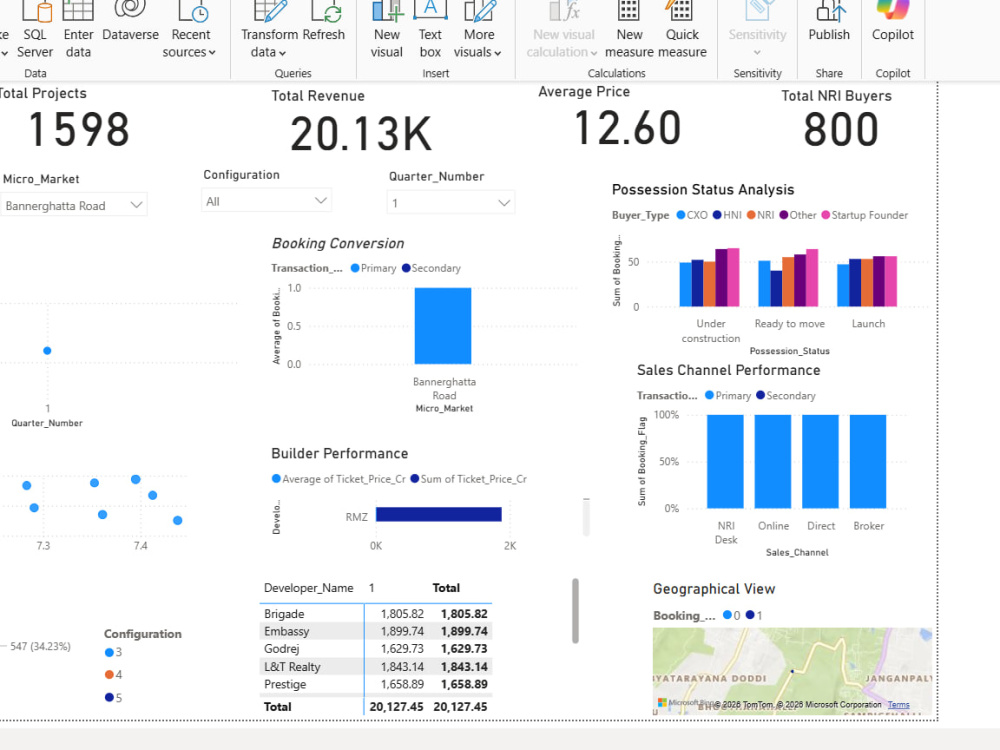Screen dimensions: 1000x750
Task: Click the Ready to move category label
Action: pyautogui.click(x=790, y=324)
